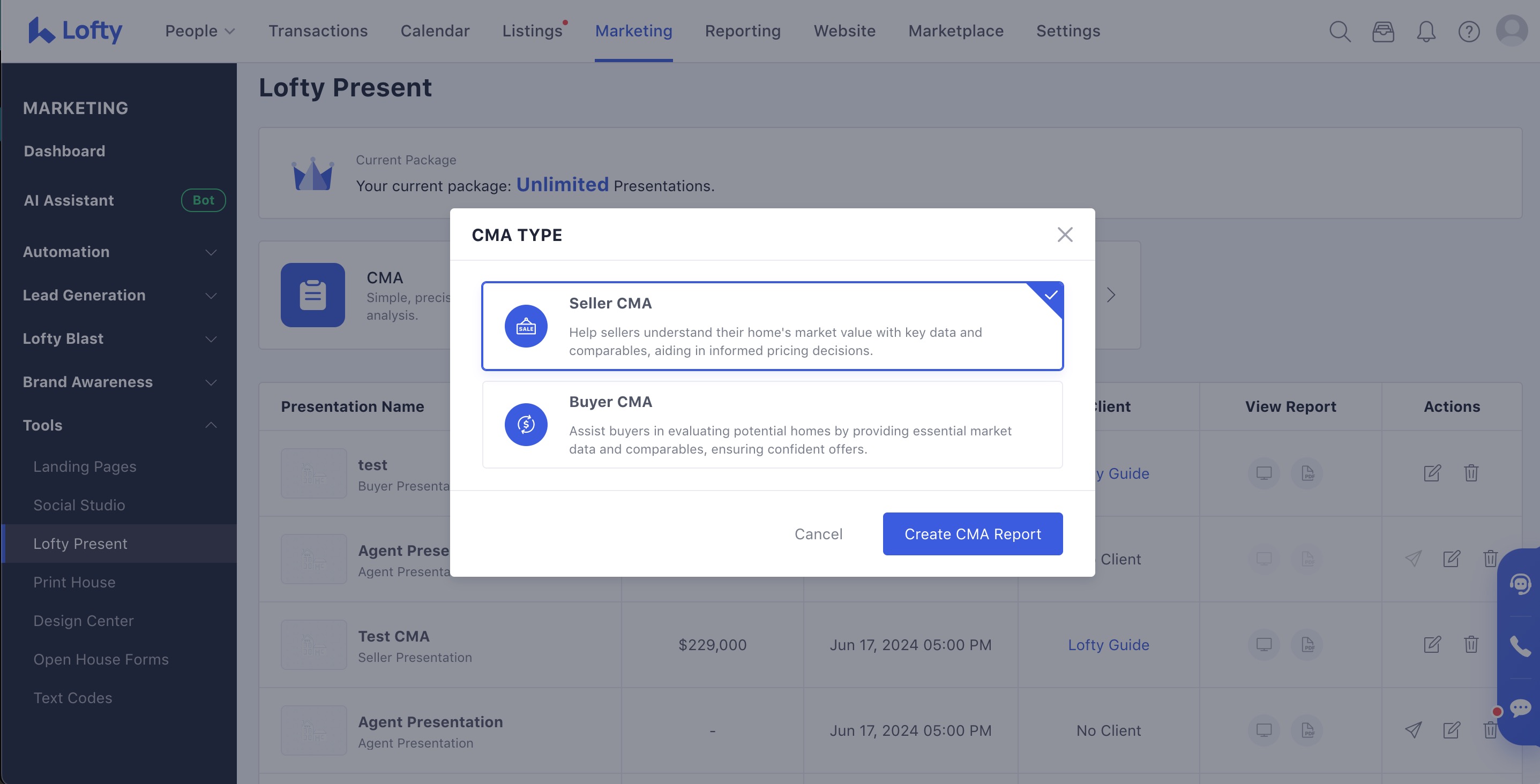
Task: View the bottom Agent Presentation row report
Action: tap(1264, 730)
